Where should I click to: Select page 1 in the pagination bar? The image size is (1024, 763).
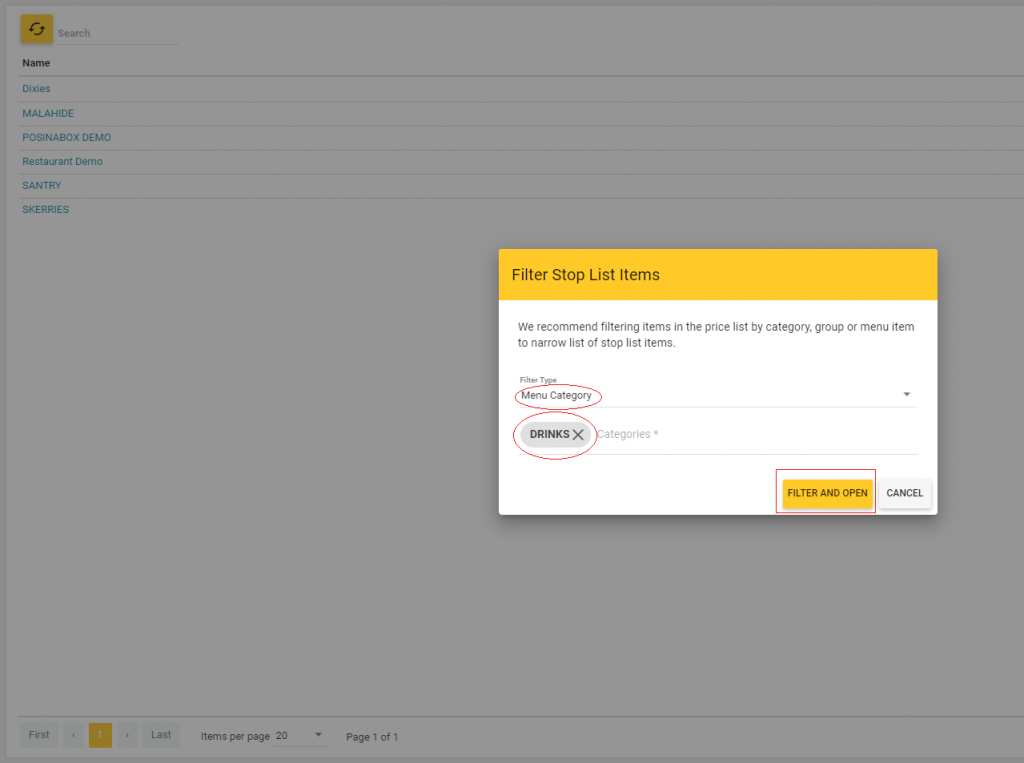coord(100,734)
